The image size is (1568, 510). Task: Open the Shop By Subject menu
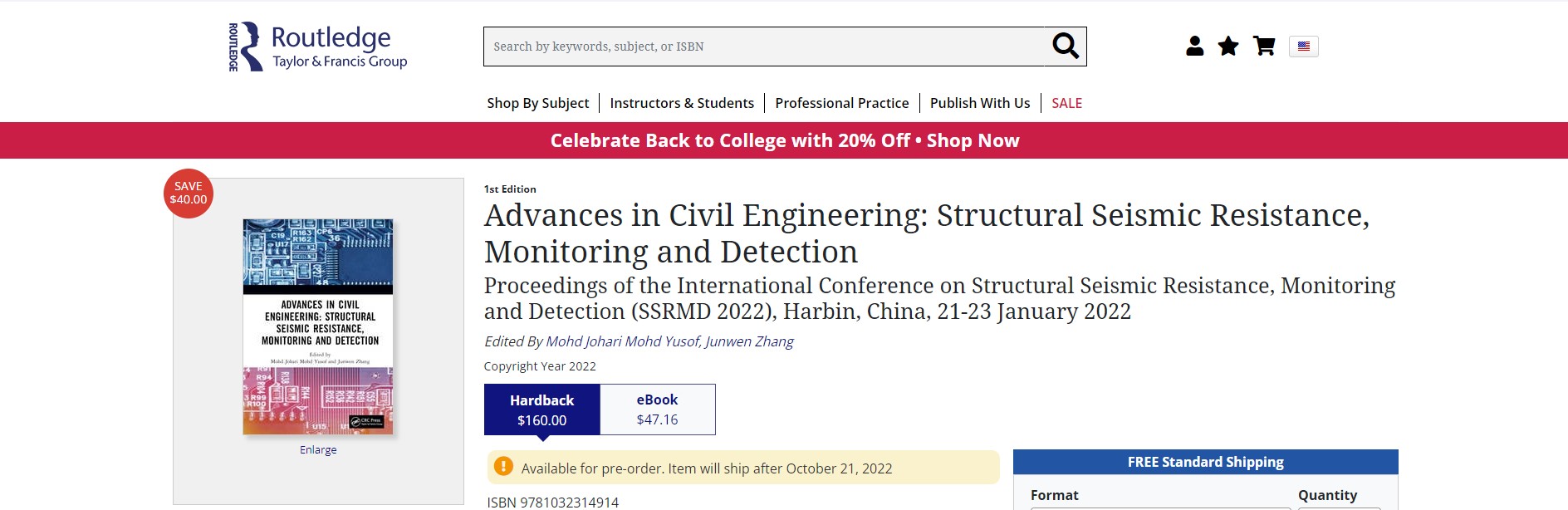[x=538, y=103]
